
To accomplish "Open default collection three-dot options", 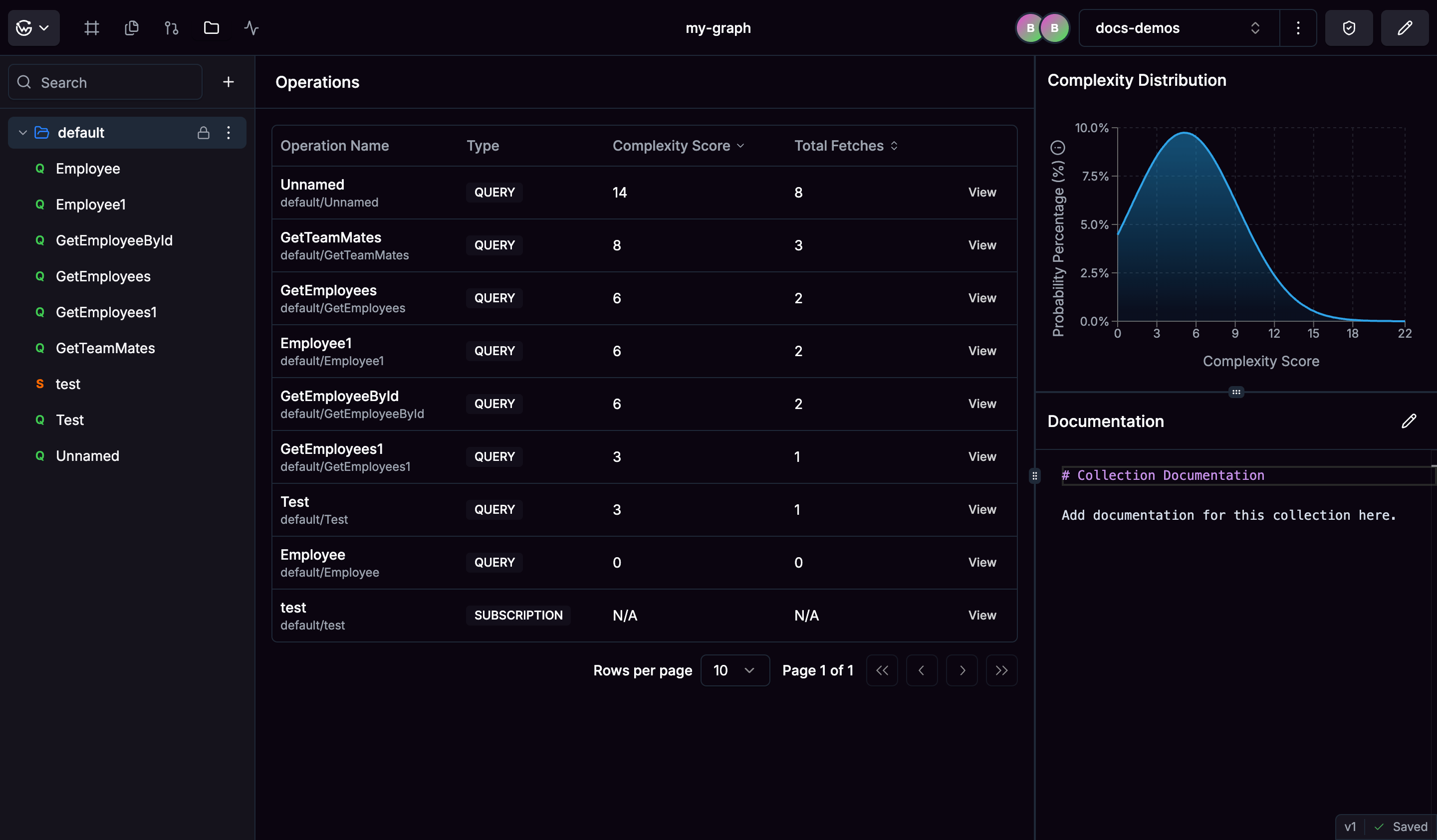I will 229,133.
